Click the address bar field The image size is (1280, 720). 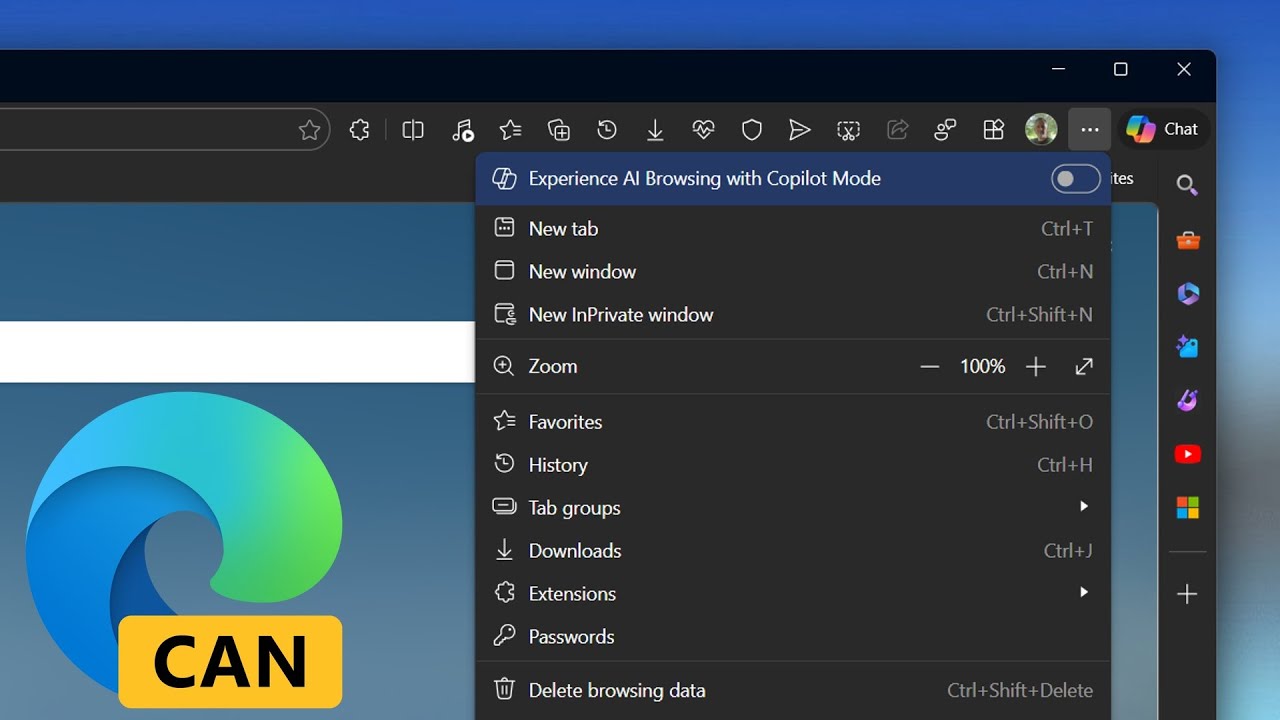tap(165, 130)
